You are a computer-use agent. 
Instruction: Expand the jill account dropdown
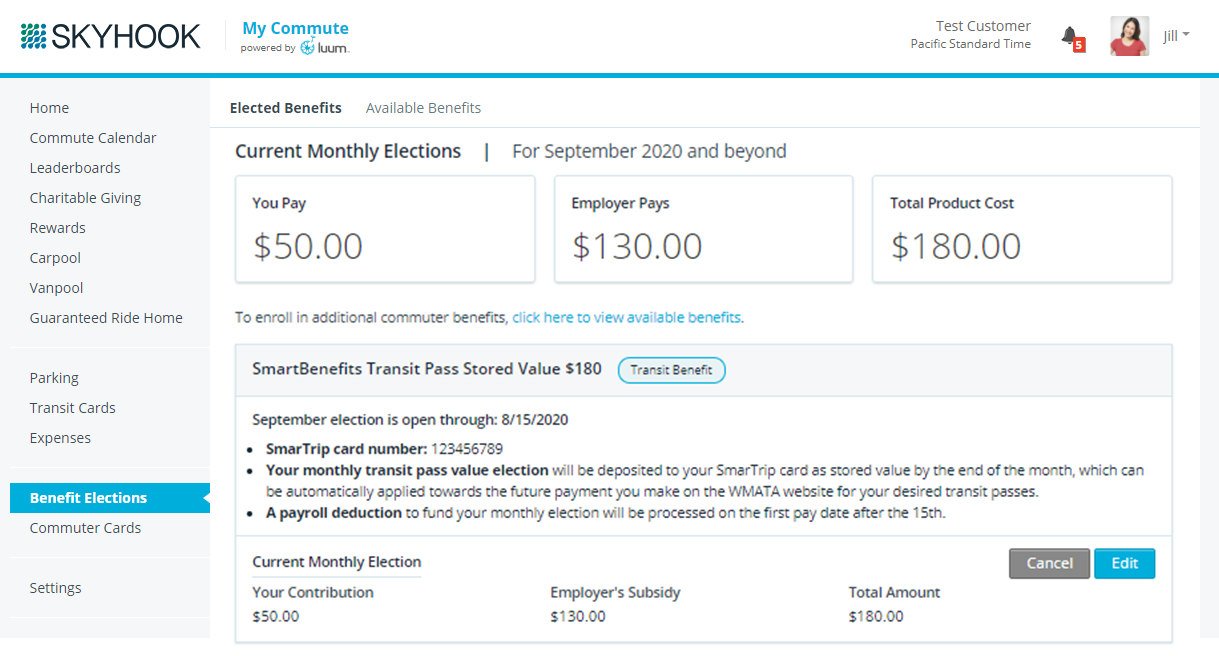[x=1176, y=36]
